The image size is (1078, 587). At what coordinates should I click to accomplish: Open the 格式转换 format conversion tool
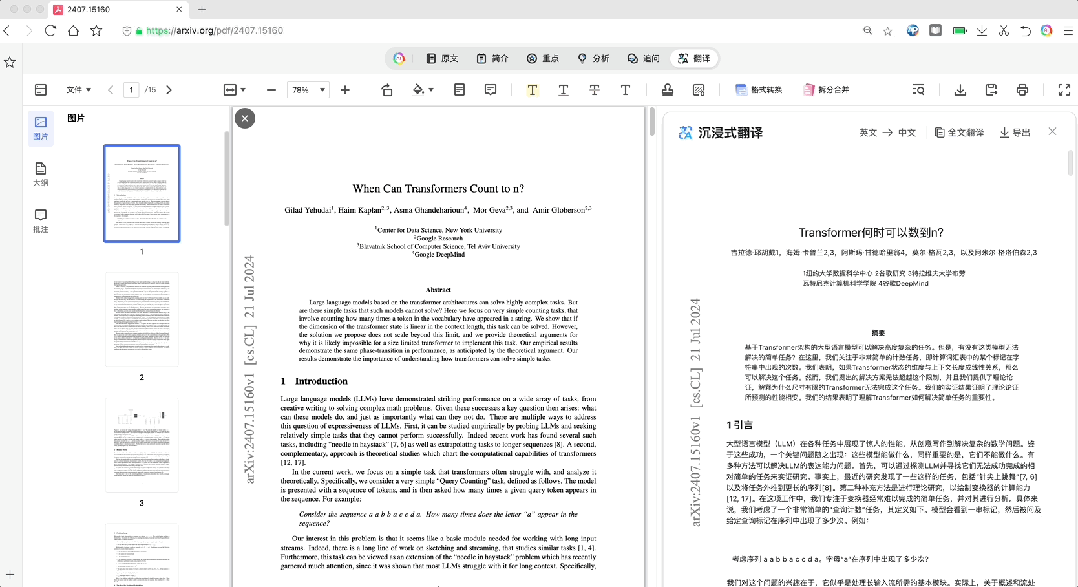click(x=758, y=89)
